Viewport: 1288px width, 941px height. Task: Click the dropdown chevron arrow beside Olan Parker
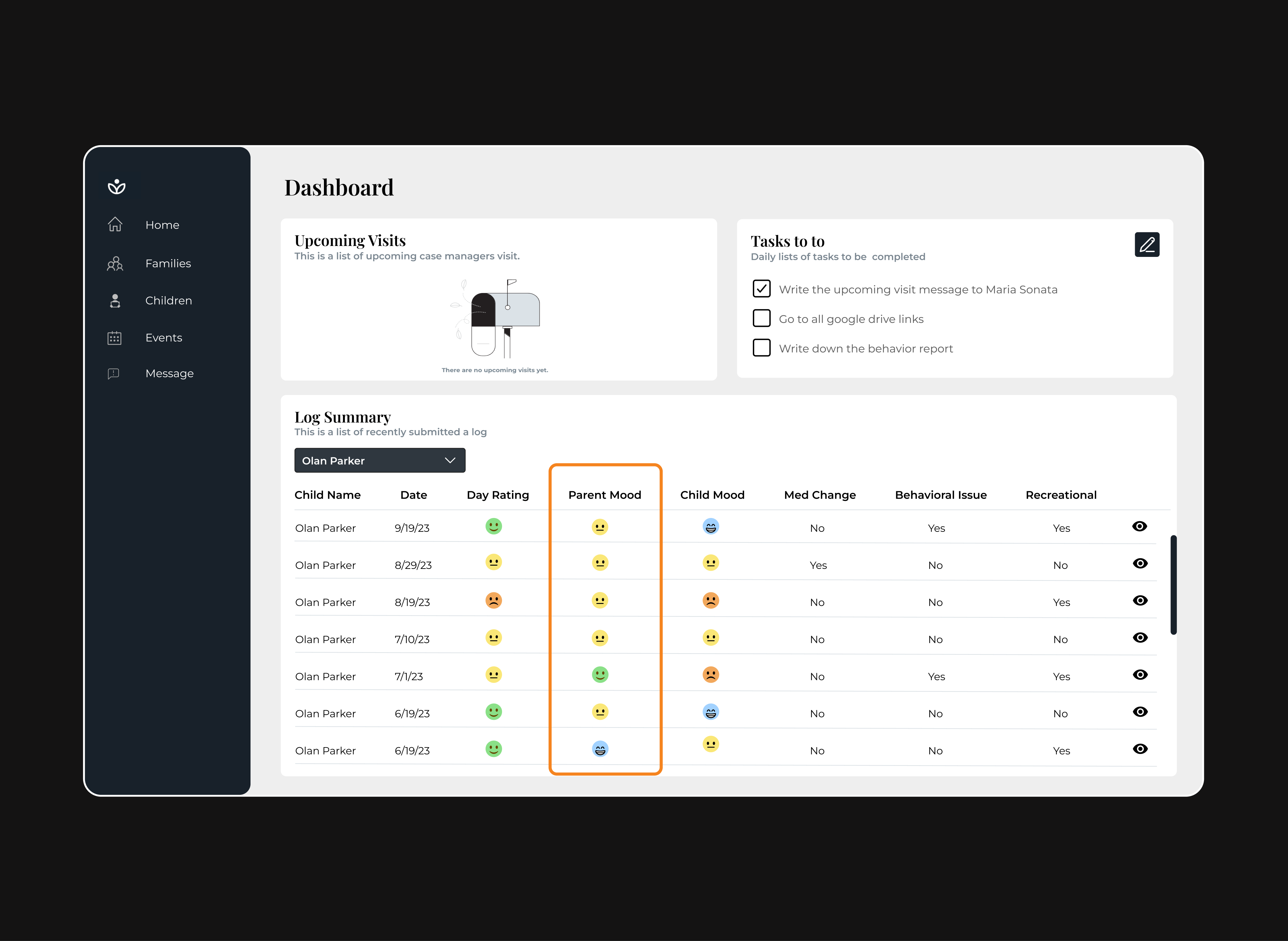coord(450,460)
